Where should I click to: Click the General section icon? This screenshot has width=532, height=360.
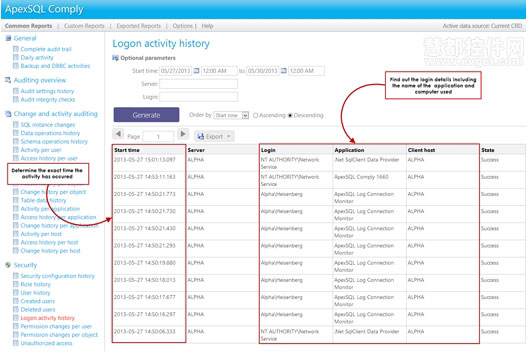(8, 38)
